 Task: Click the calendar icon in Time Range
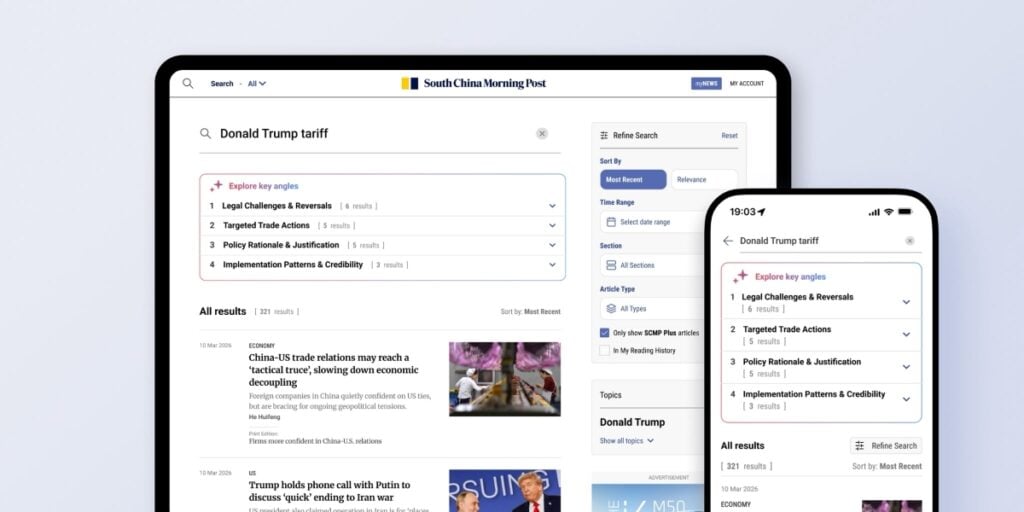(x=611, y=222)
